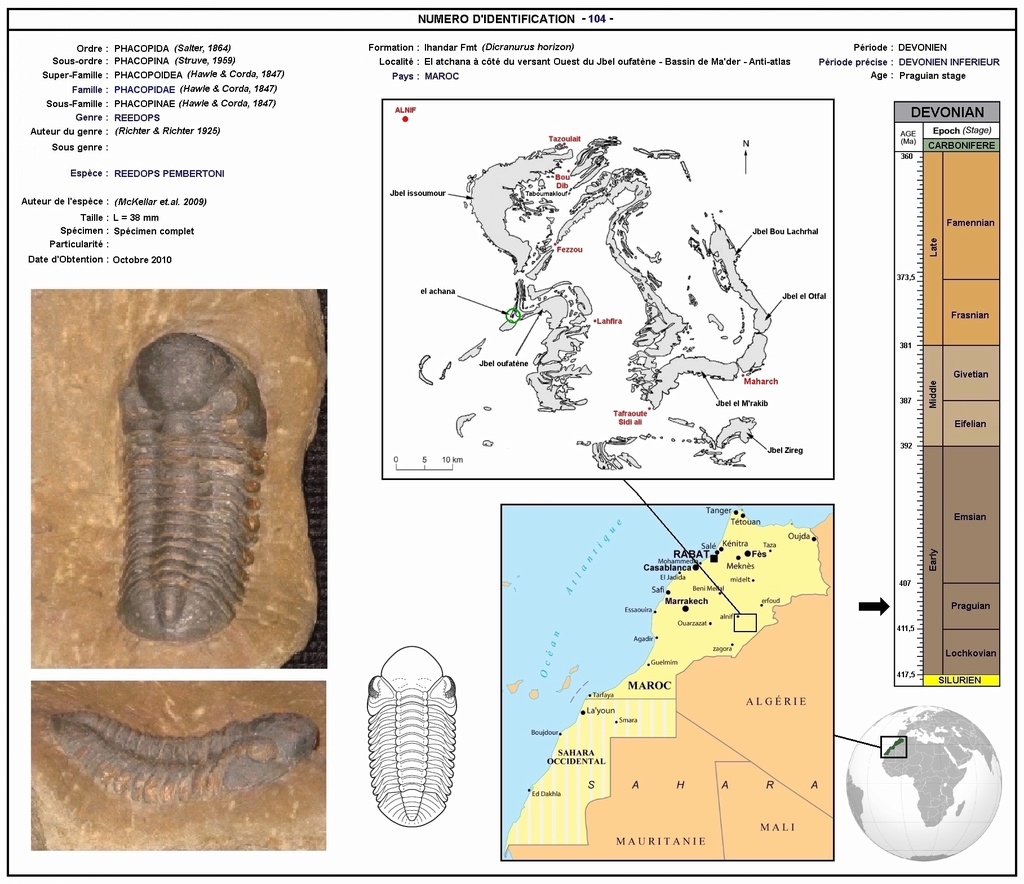Click the date Octobre 2010
Screen dimensions: 1024x884
coord(142,260)
